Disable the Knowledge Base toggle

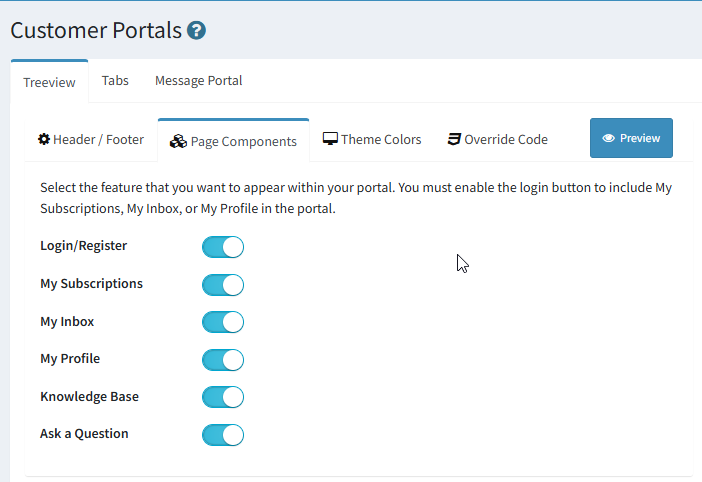pos(223,397)
